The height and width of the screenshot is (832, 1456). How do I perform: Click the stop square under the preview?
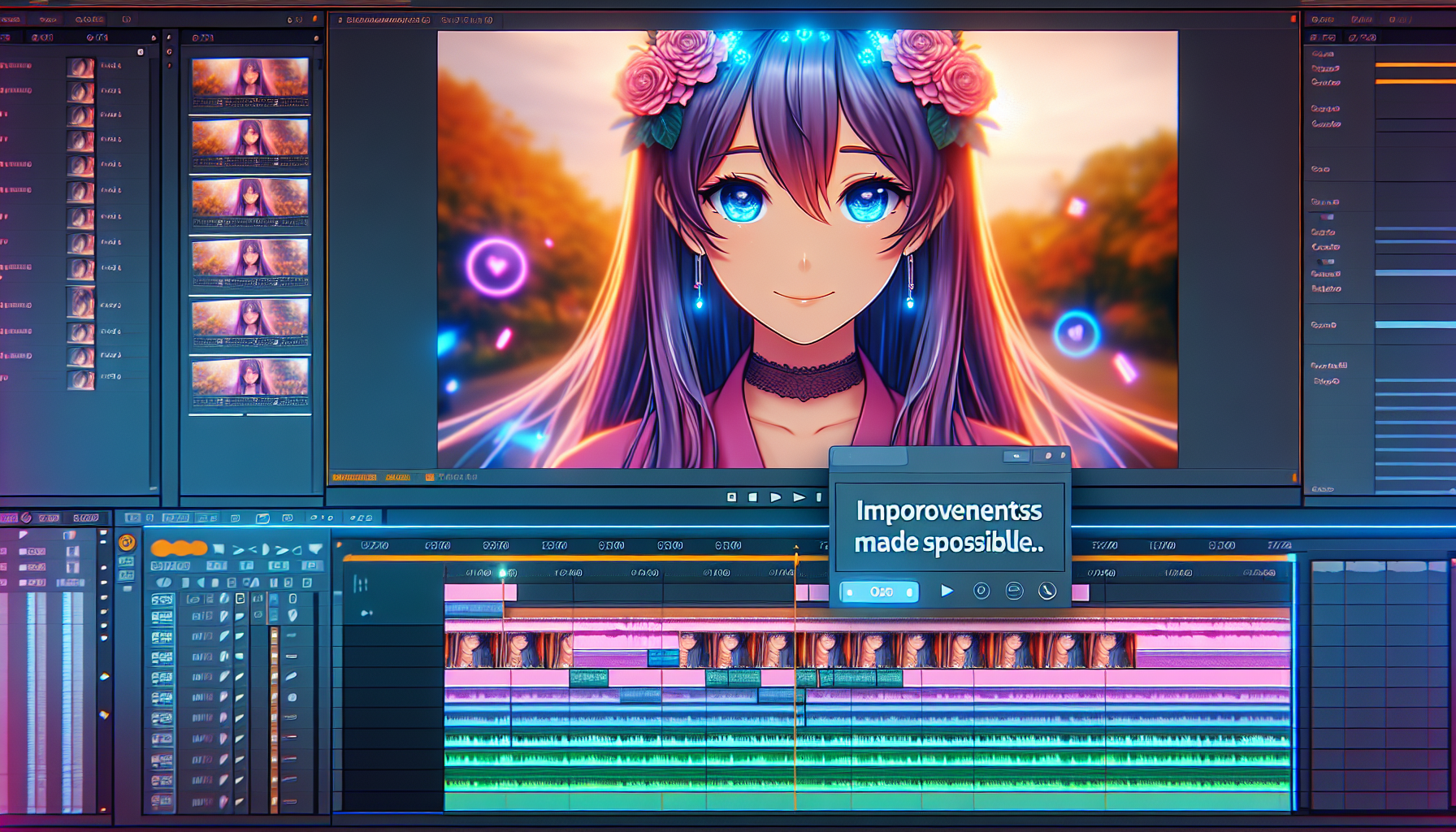click(x=752, y=496)
